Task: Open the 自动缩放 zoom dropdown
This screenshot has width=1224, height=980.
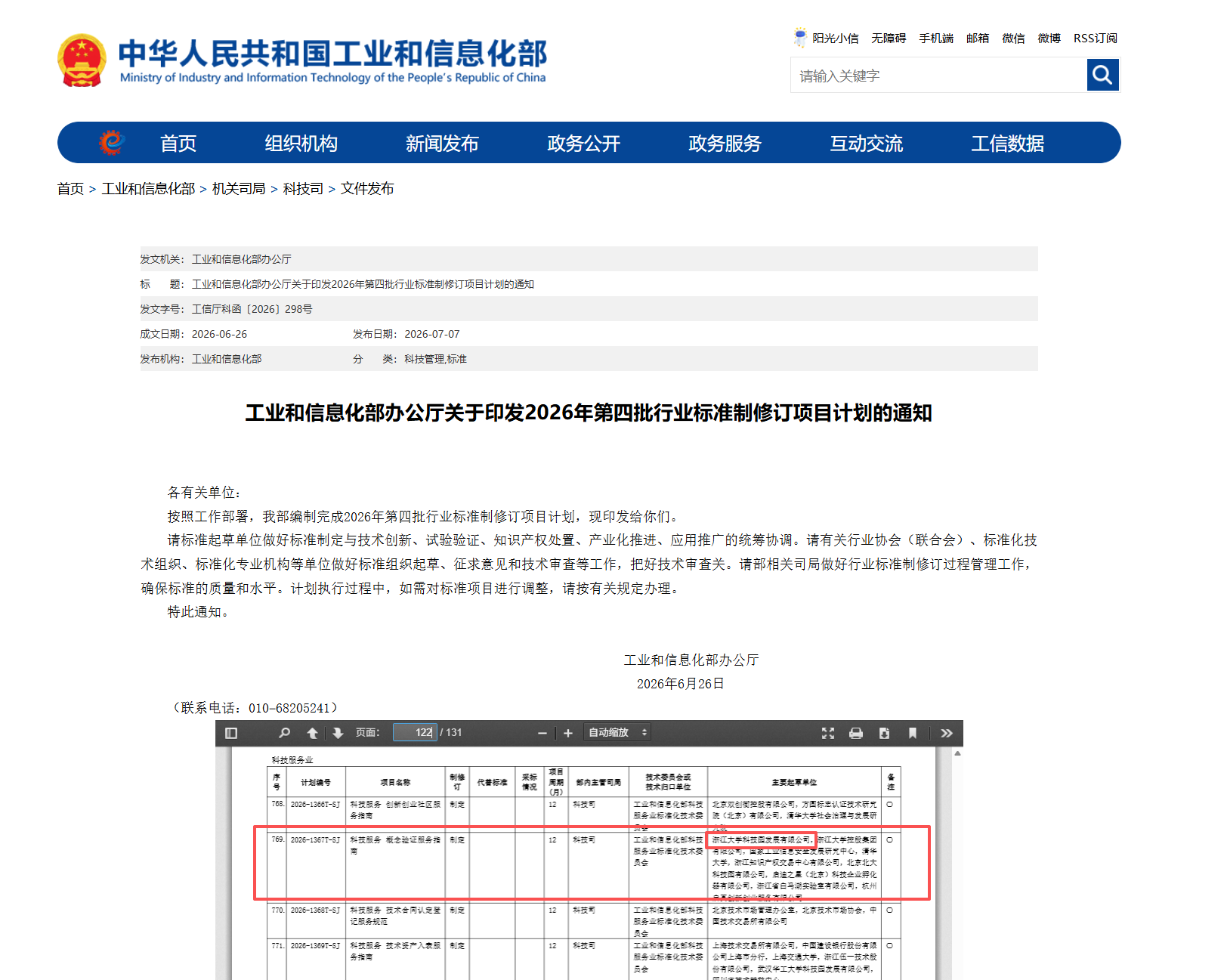Action: click(619, 732)
